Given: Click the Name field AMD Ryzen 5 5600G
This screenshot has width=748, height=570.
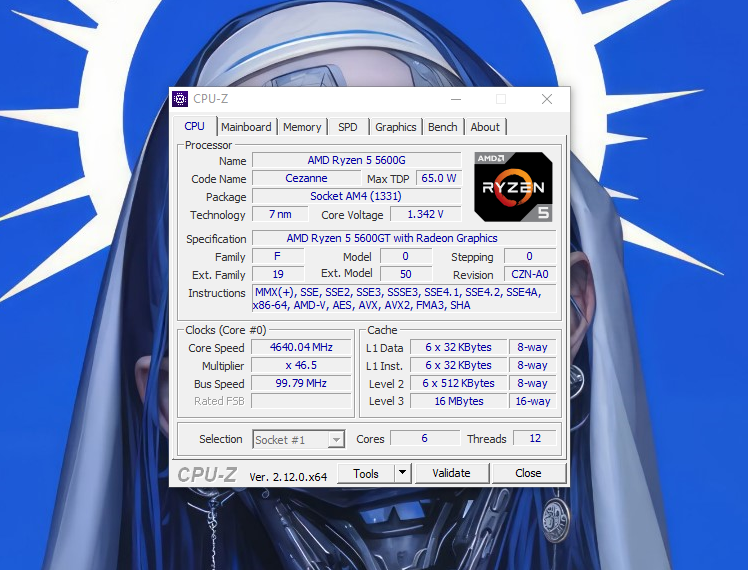Looking at the screenshot, I should 356,160.
